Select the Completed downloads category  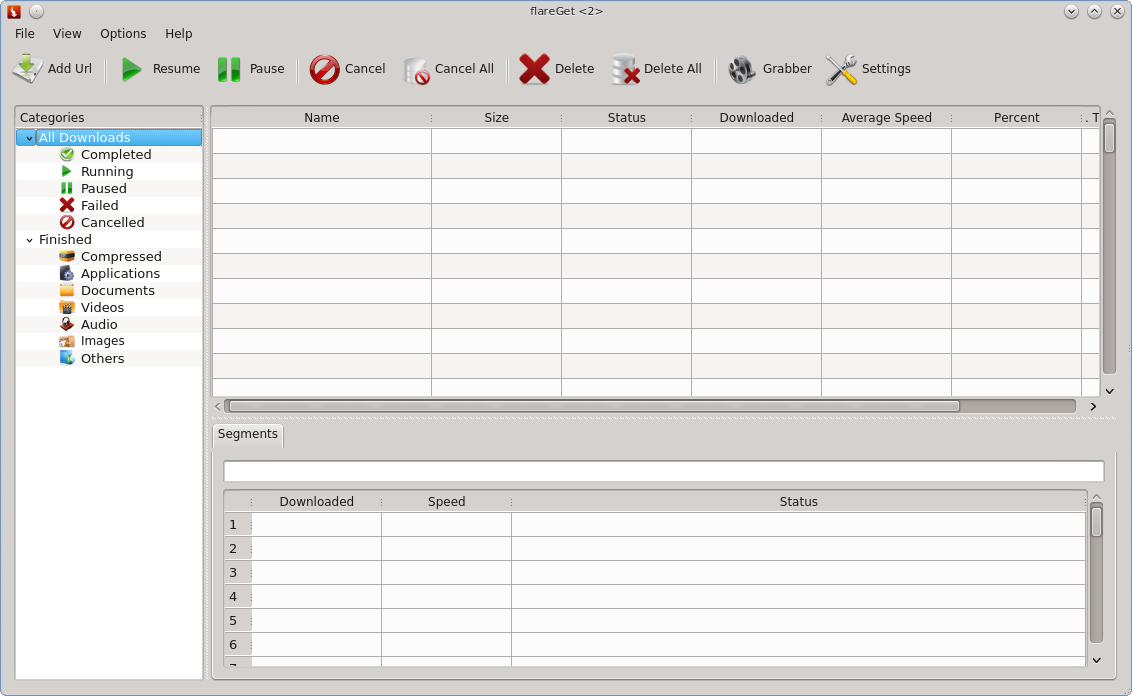click(x=116, y=154)
